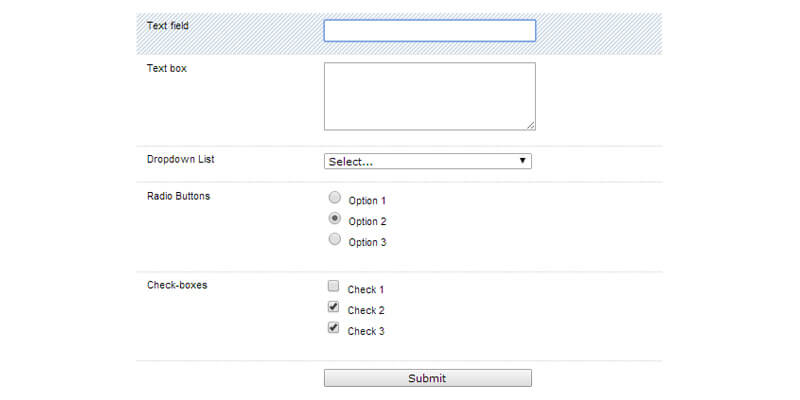The height and width of the screenshot is (400, 800).
Task: Focus the multi-line Text box area
Action: coord(429,96)
